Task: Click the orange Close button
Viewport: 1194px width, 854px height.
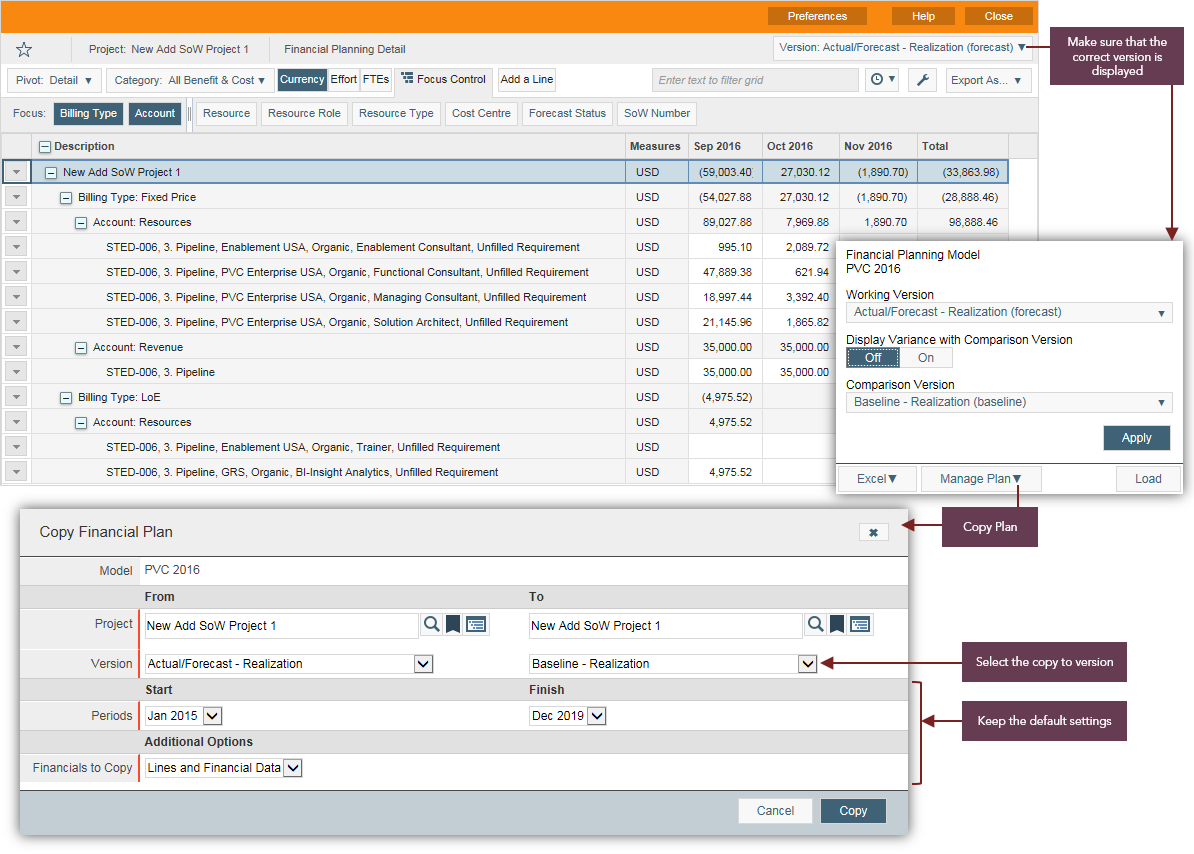Action: click(x=998, y=16)
